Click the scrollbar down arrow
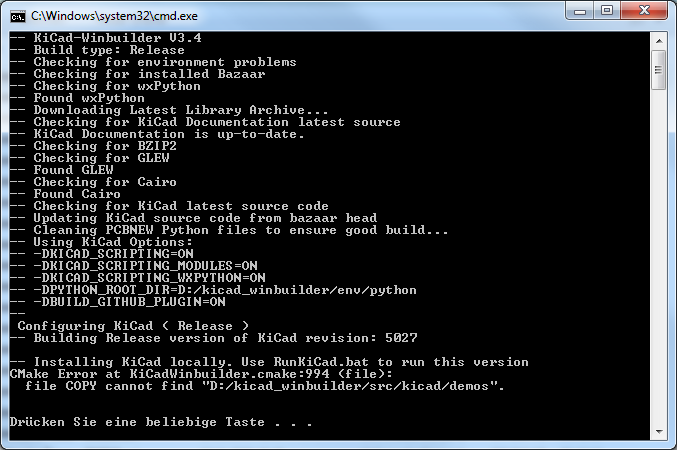 [659, 431]
